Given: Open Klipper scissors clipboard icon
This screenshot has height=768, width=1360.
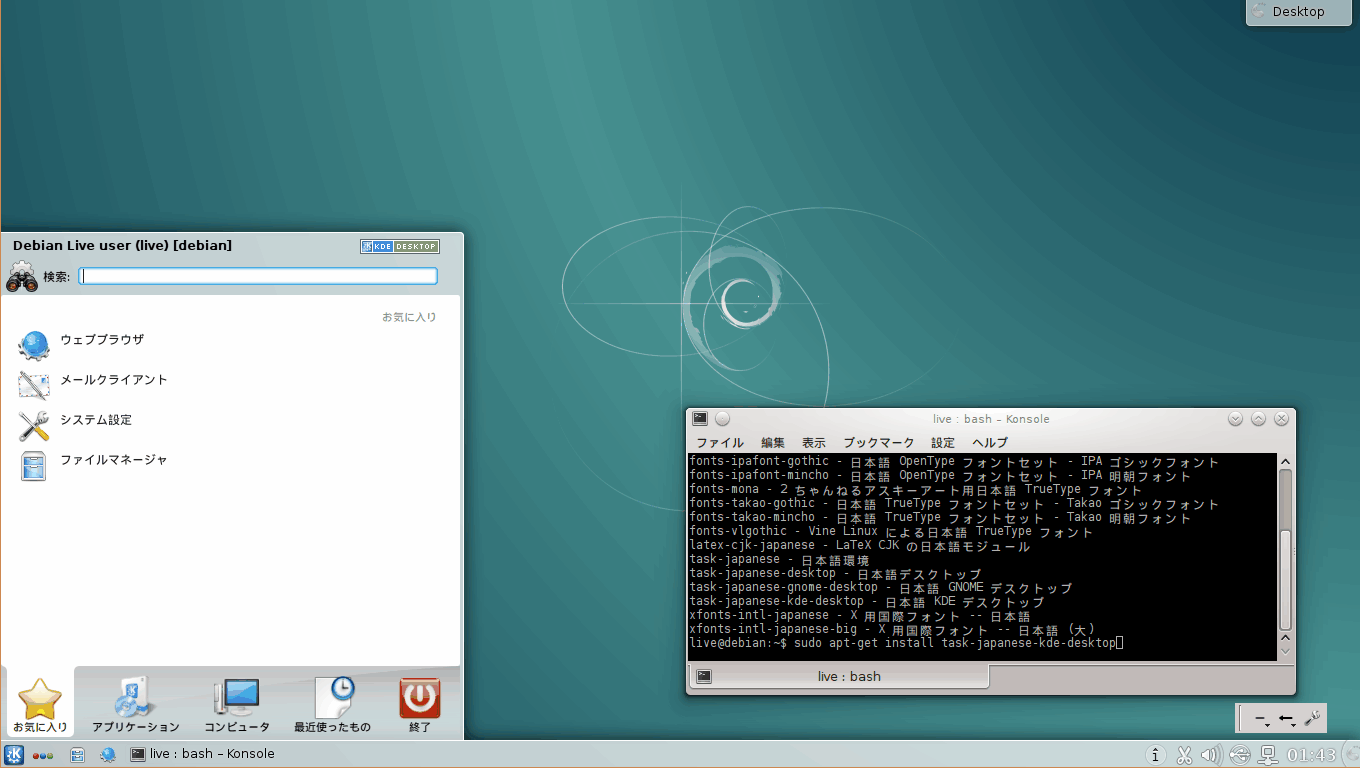Looking at the screenshot, I should 1184,755.
